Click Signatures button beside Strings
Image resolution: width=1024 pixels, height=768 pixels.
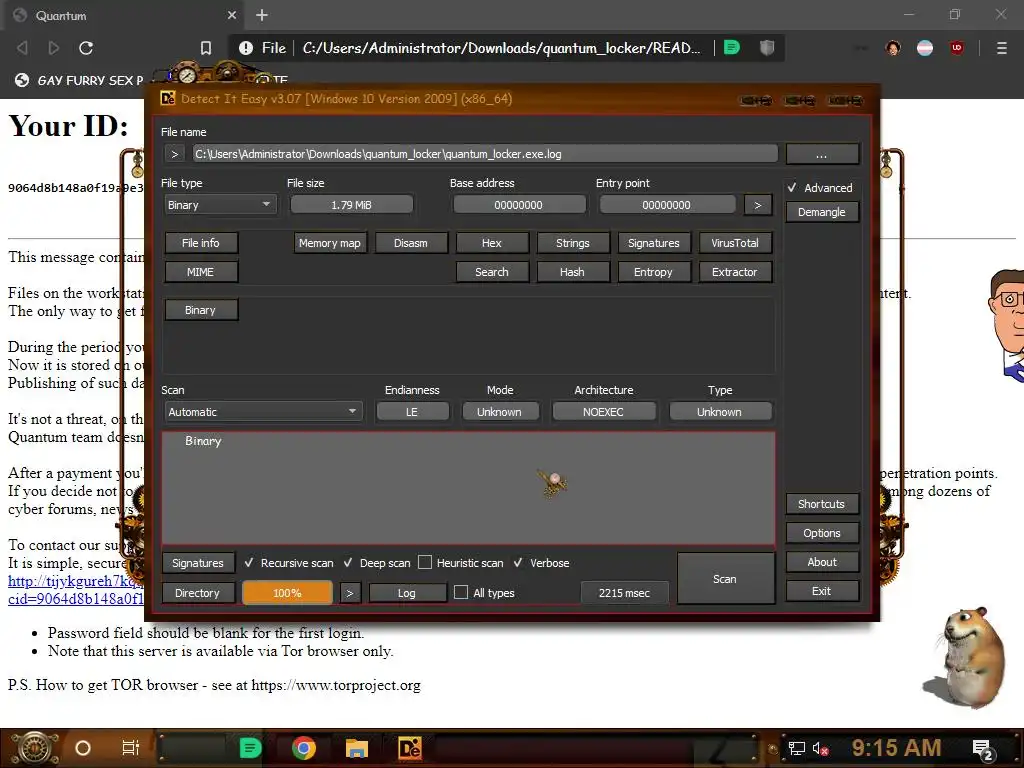pyautogui.click(x=654, y=243)
